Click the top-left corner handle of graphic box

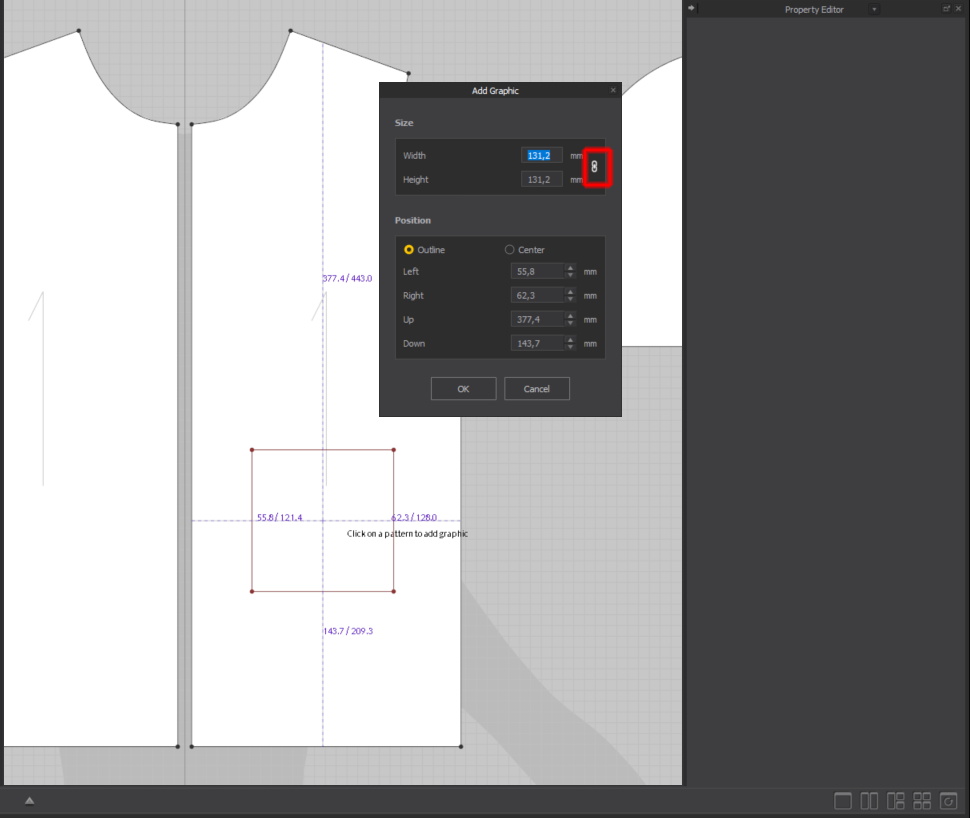coord(252,450)
